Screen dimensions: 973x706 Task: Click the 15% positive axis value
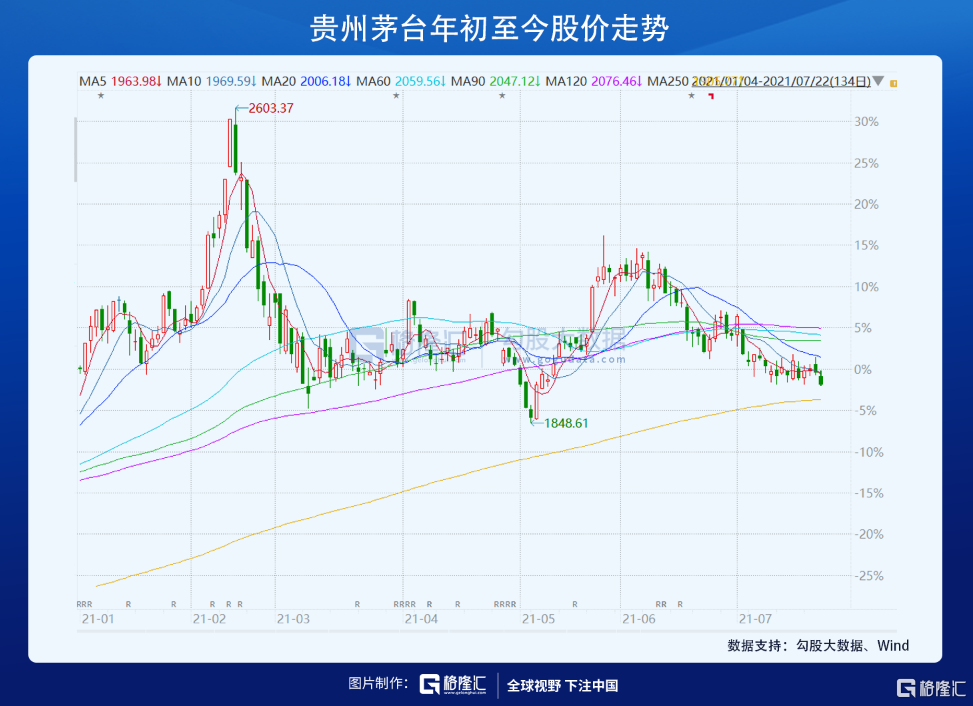click(866, 245)
